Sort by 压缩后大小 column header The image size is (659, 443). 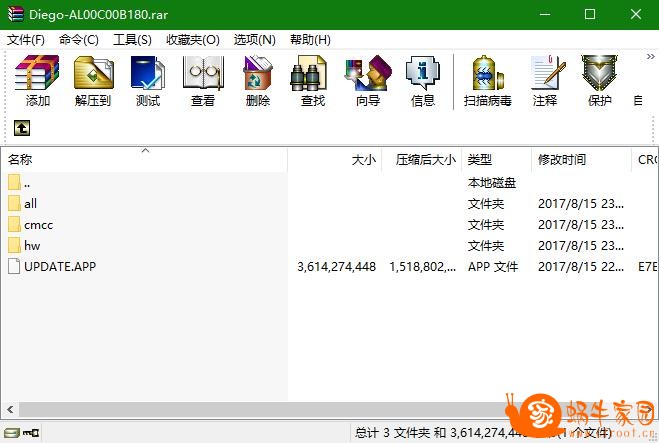point(422,160)
